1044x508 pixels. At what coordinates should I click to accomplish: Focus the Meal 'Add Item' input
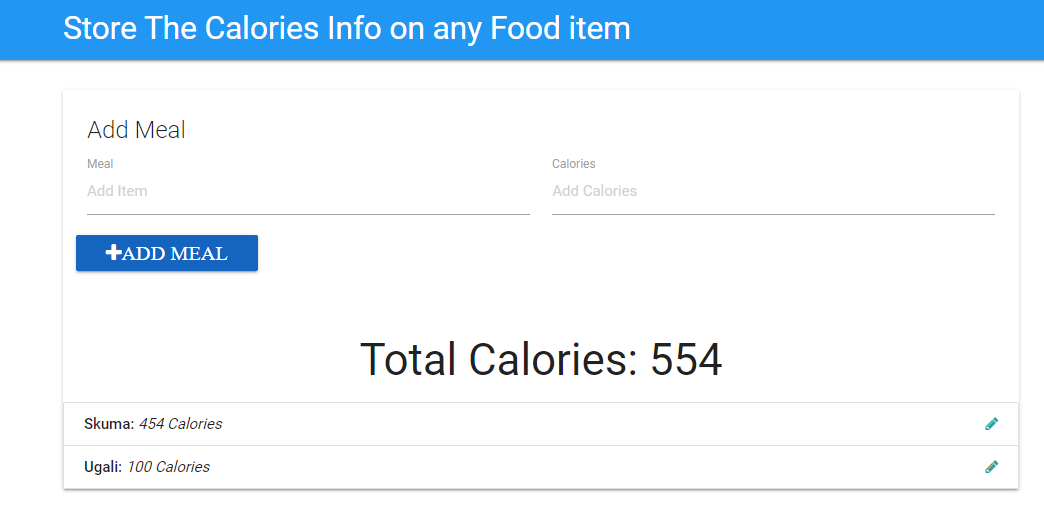(x=308, y=191)
